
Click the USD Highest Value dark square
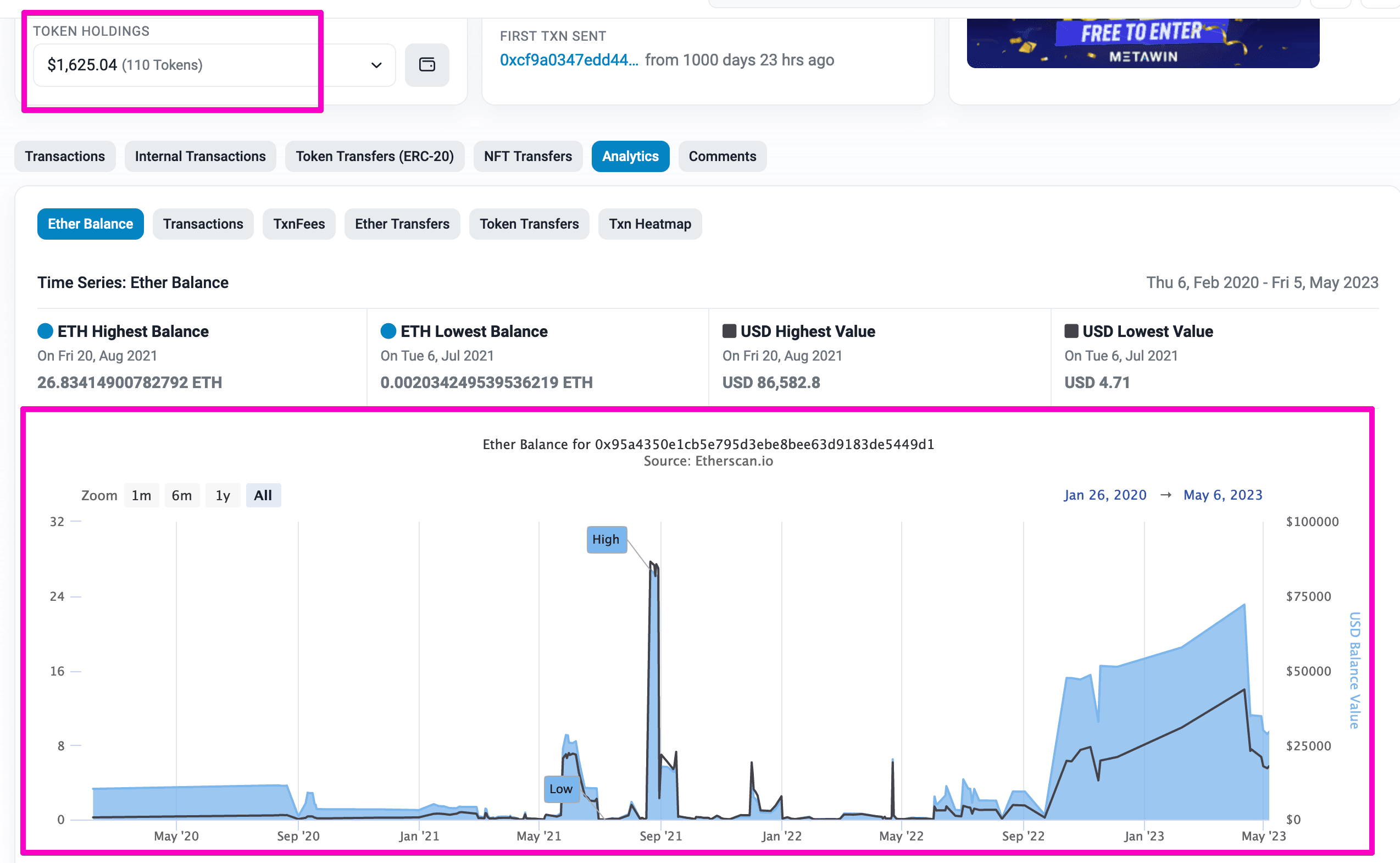click(729, 331)
